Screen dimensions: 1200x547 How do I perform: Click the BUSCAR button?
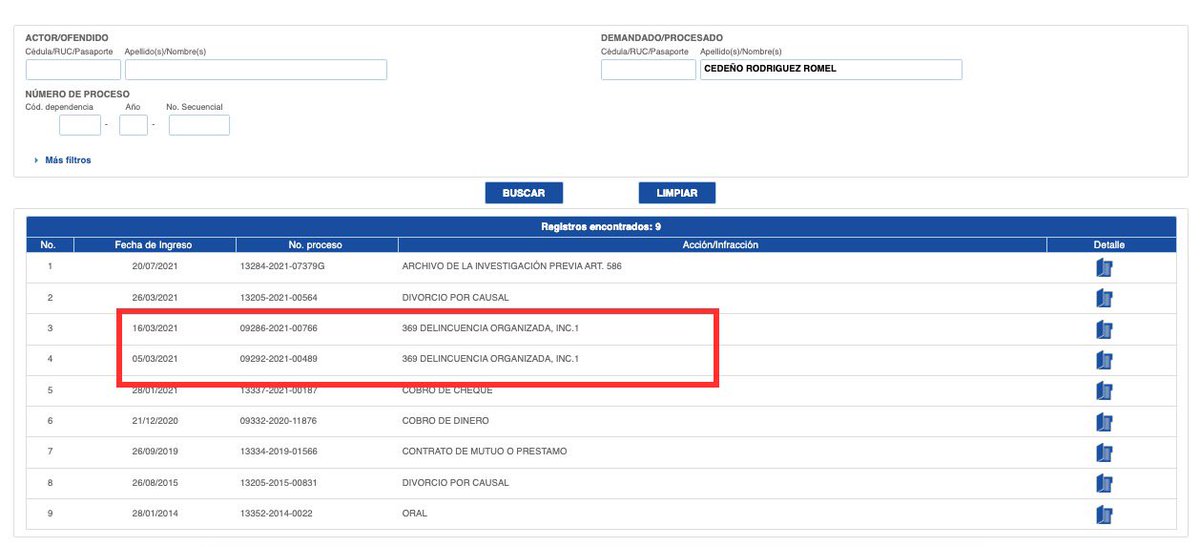pyautogui.click(x=523, y=193)
